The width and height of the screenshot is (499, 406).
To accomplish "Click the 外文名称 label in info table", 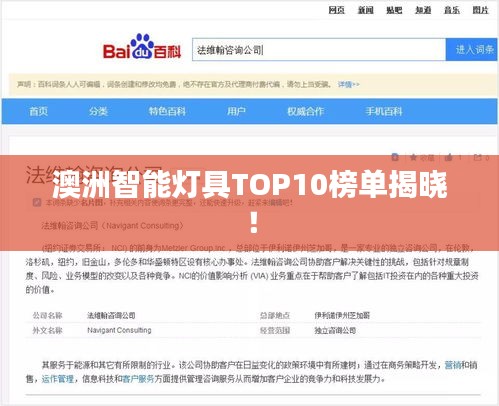I will click(x=47, y=331).
